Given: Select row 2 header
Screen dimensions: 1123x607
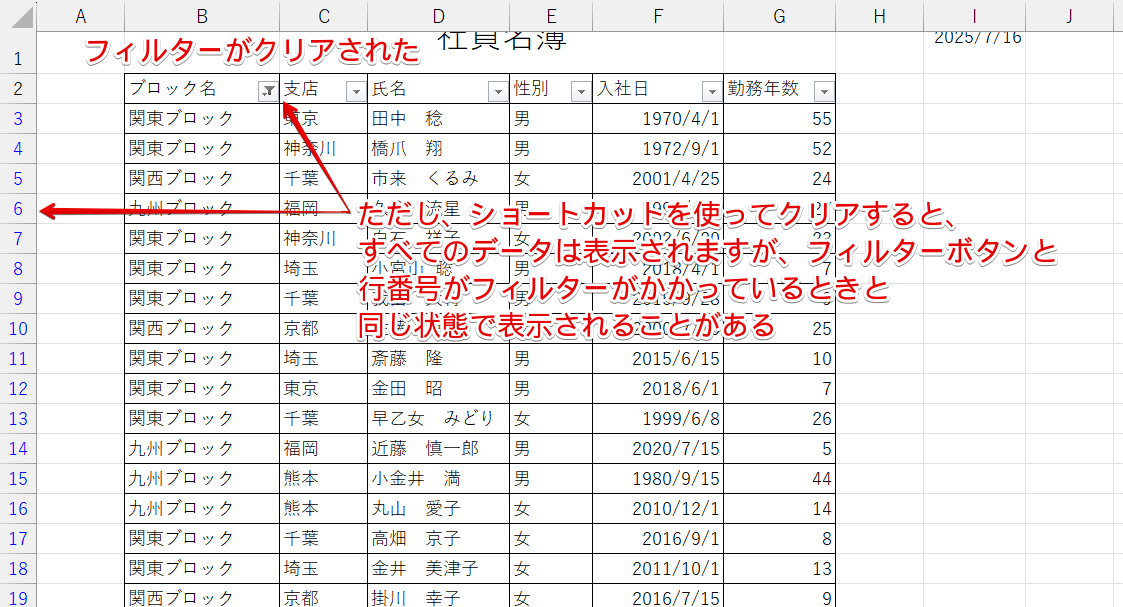Looking at the screenshot, I should click(x=18, y=89).
